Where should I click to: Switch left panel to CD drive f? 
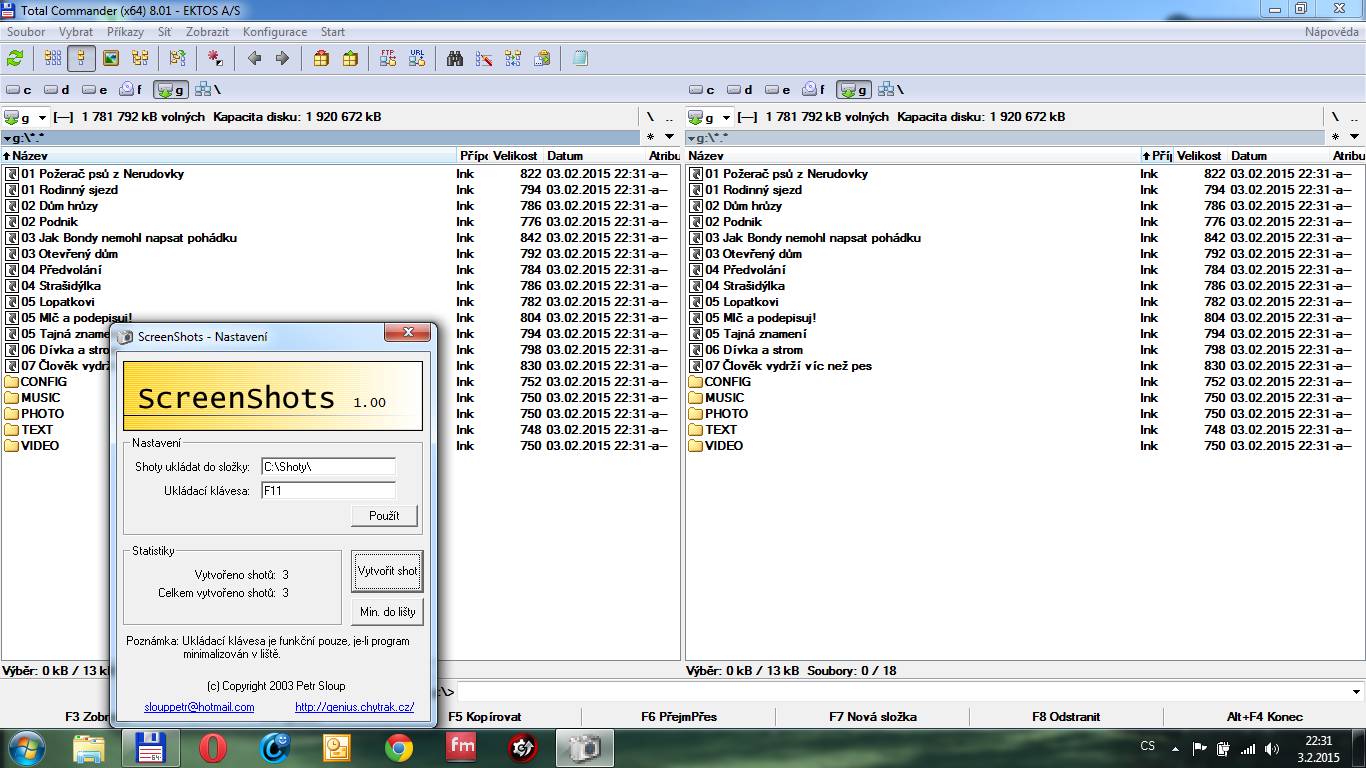(x=131, y=90)
